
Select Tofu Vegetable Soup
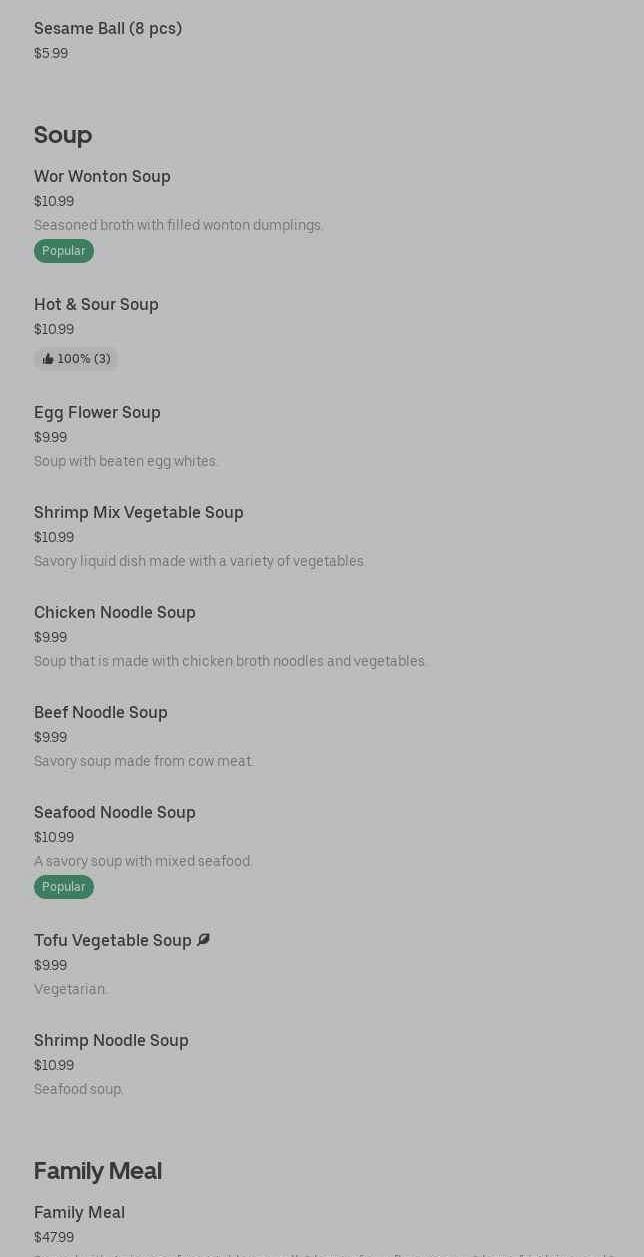(x=113, y=941)
